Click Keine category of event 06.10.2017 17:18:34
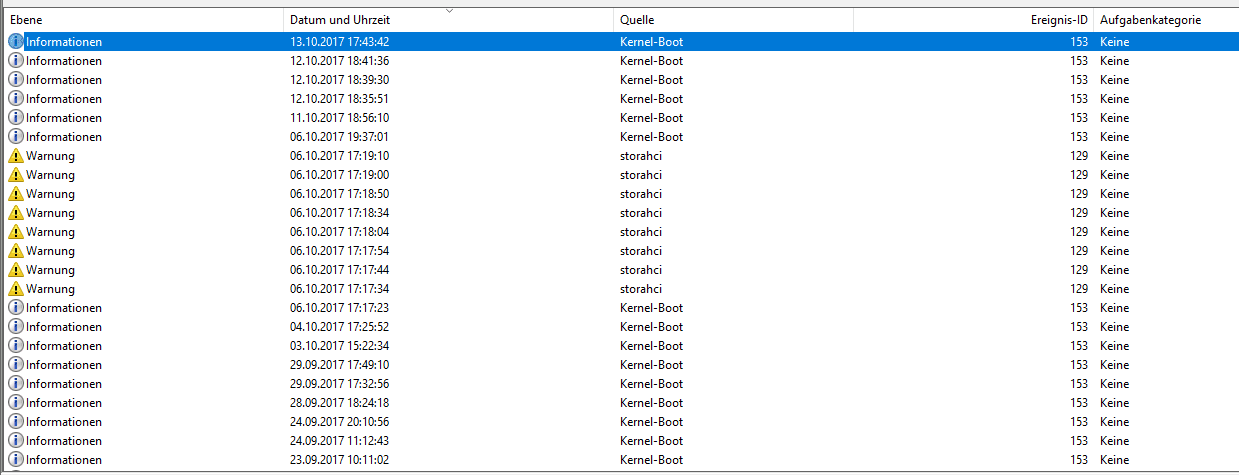Image resolution: width=1239 pixels, height=475 pixels. coord(1114,213)
